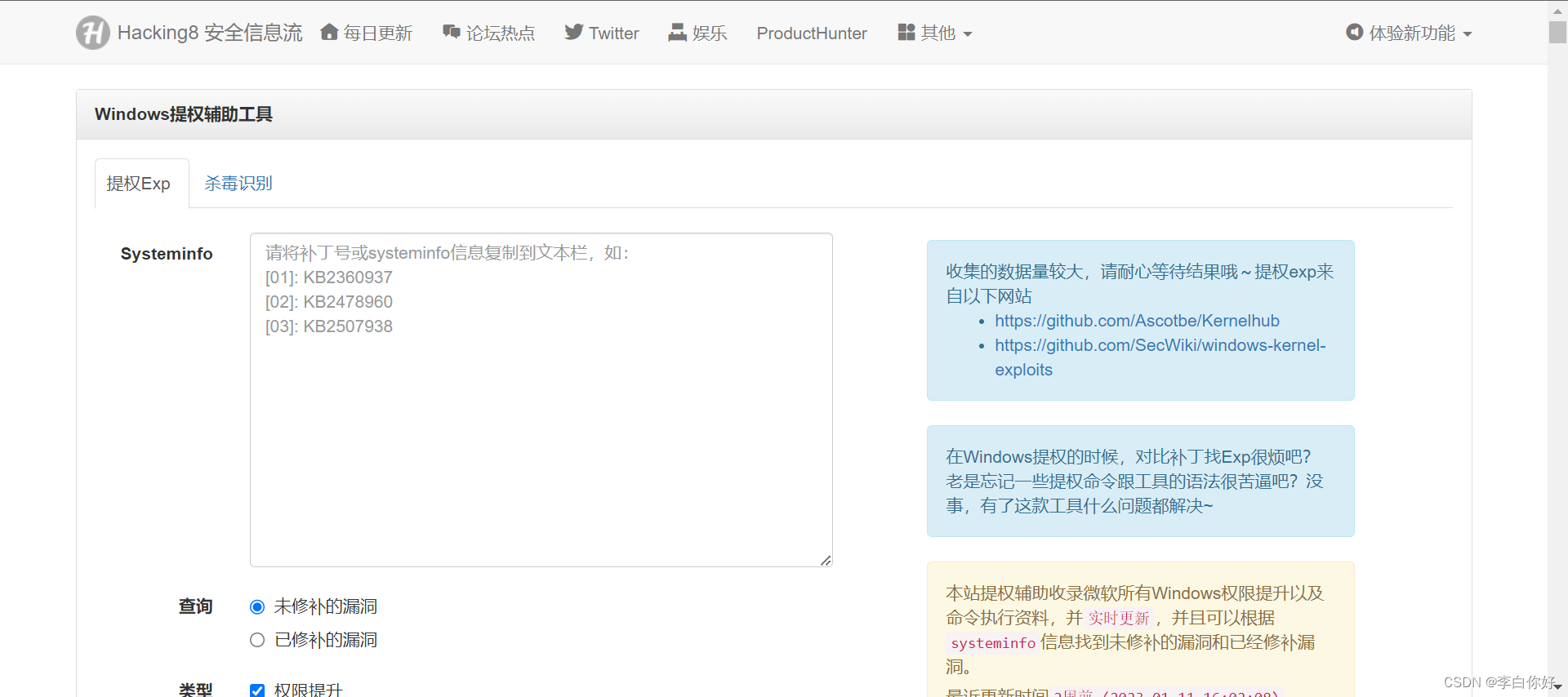Select the 提权Exp tab
This screenshot has width=1568, height=697.
click(x=142, y=184)
